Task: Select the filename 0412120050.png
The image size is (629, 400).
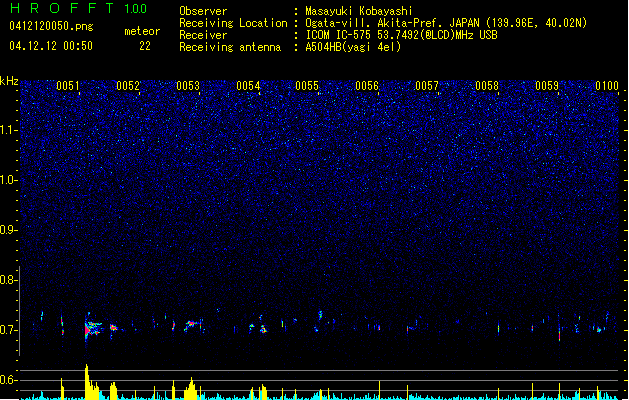Action: 51,26
